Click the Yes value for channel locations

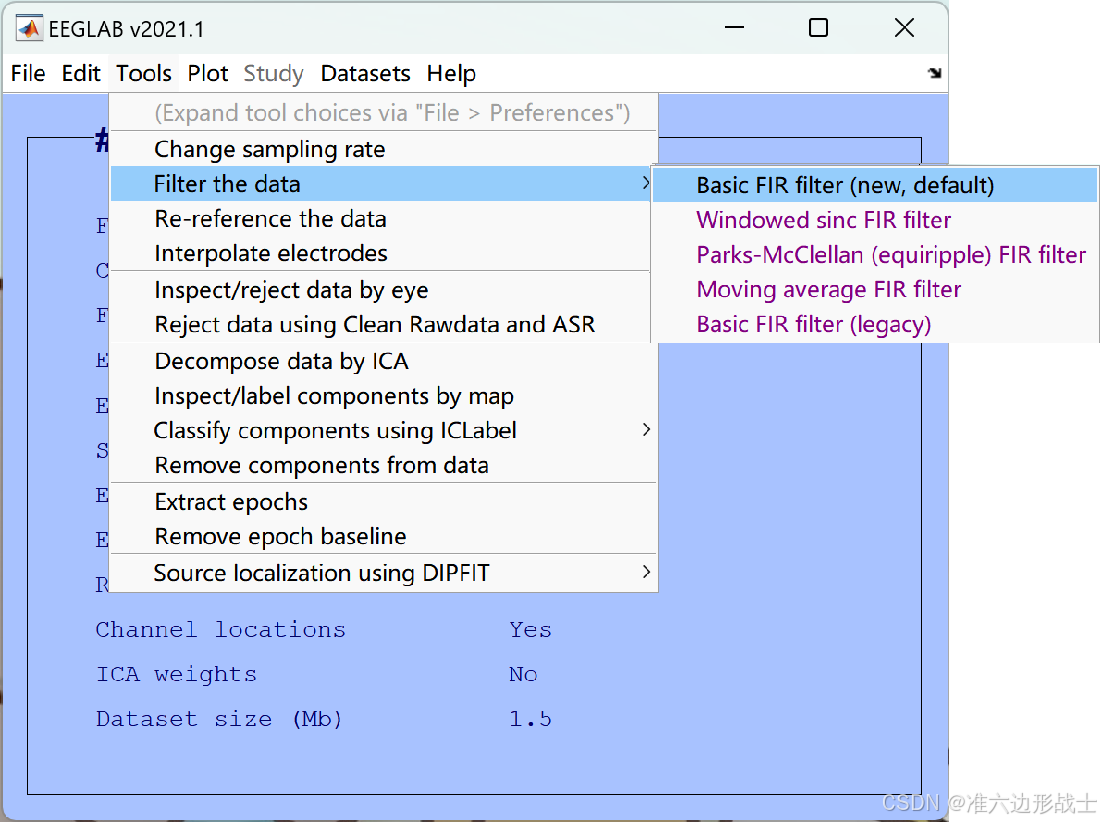tap(530, 630)
